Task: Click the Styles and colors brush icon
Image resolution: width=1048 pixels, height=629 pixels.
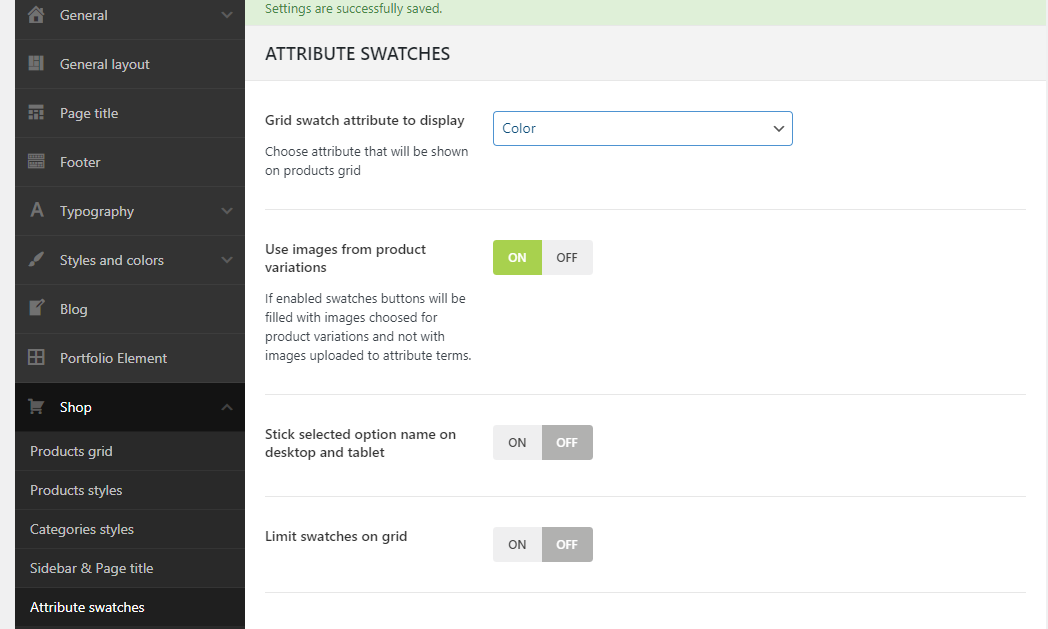Action: pos(37,260)
